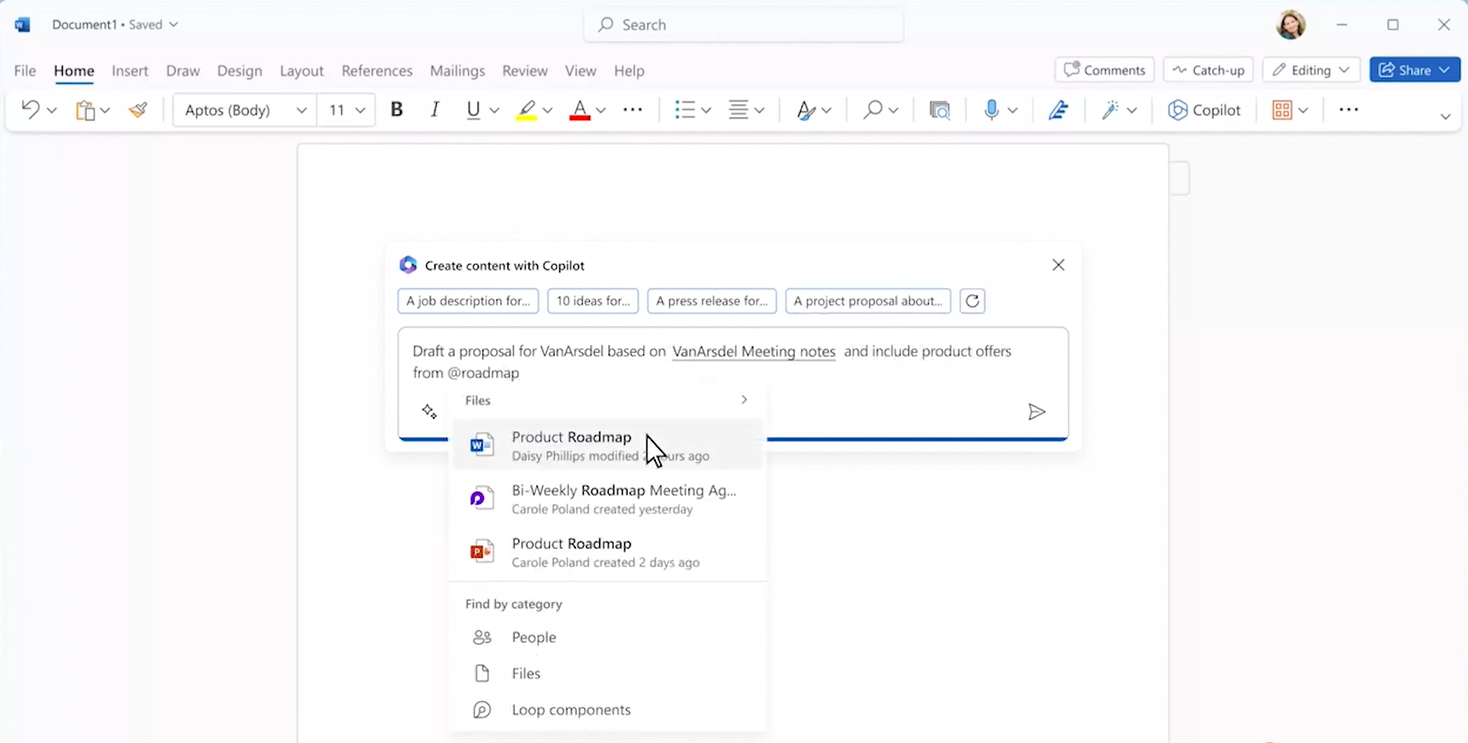Close the Create content with Copilot dialog
The image size is (1468, 743).
click(1058, 265)
